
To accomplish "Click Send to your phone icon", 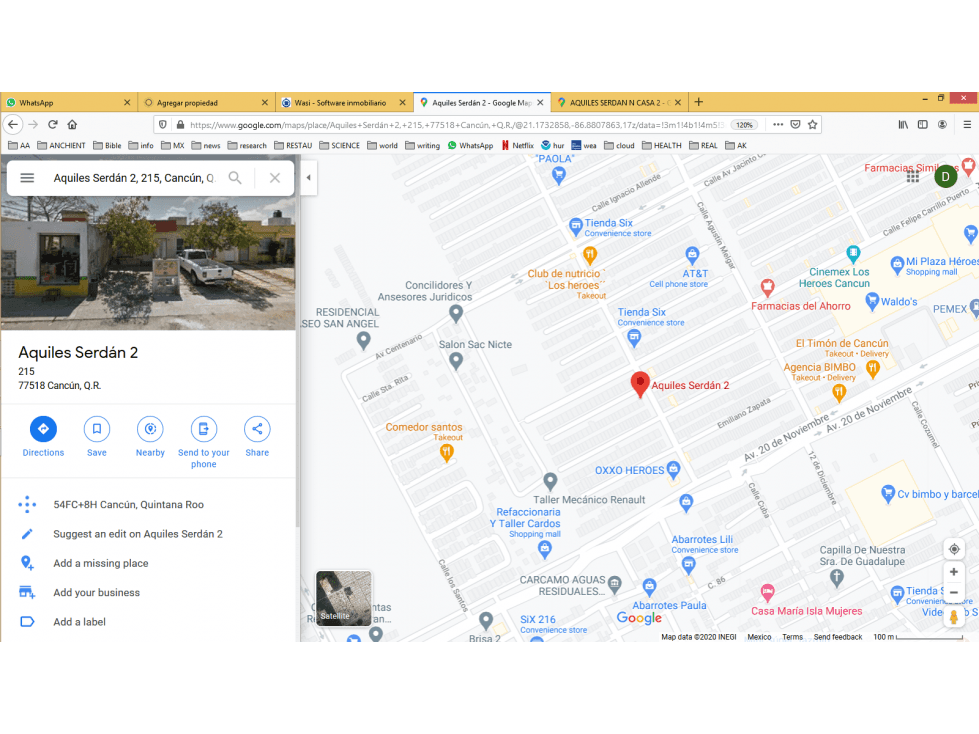I will click(x=204, y=429).
